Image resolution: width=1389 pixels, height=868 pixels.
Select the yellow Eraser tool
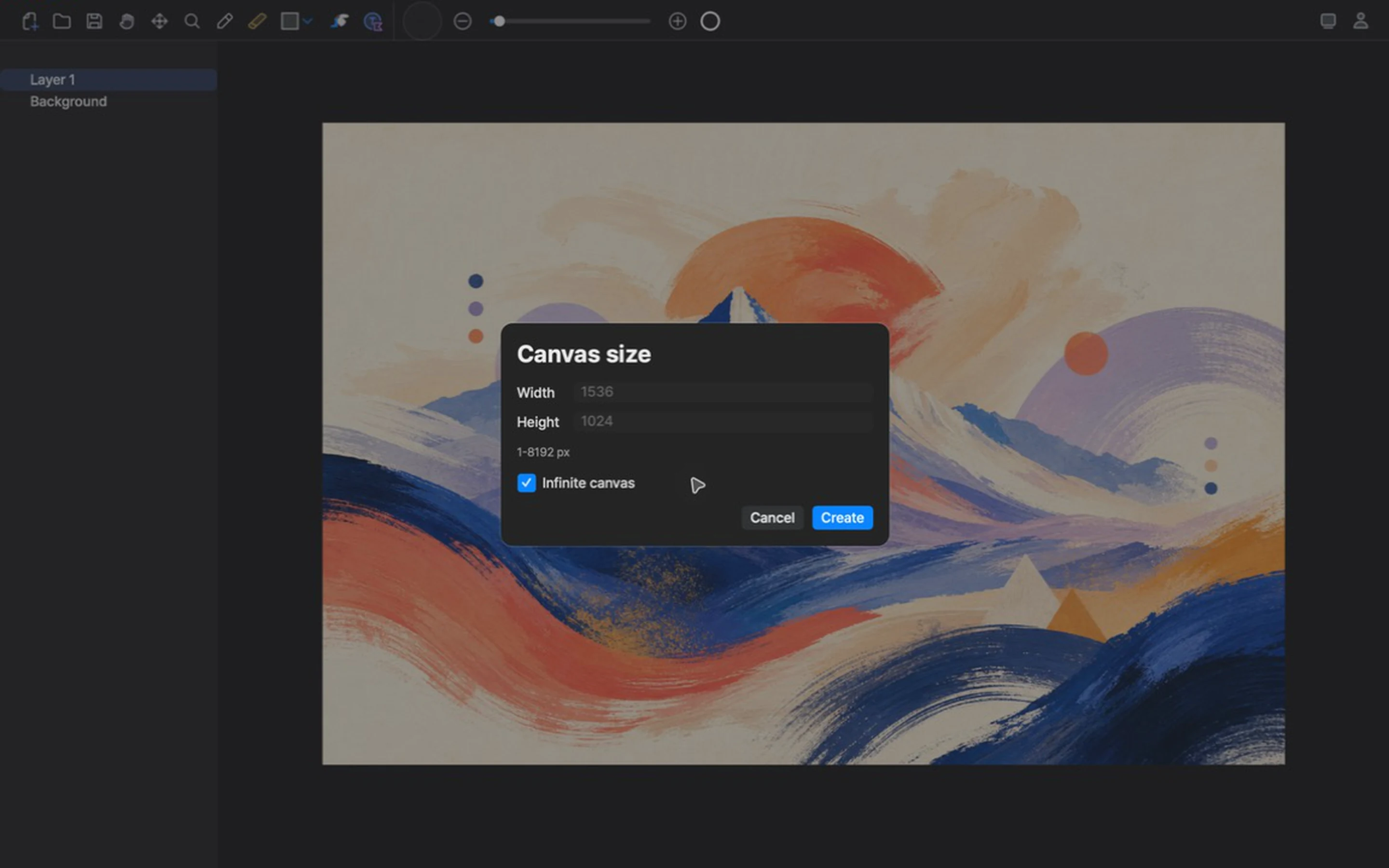pyautogui.click(x=257, y=22)
